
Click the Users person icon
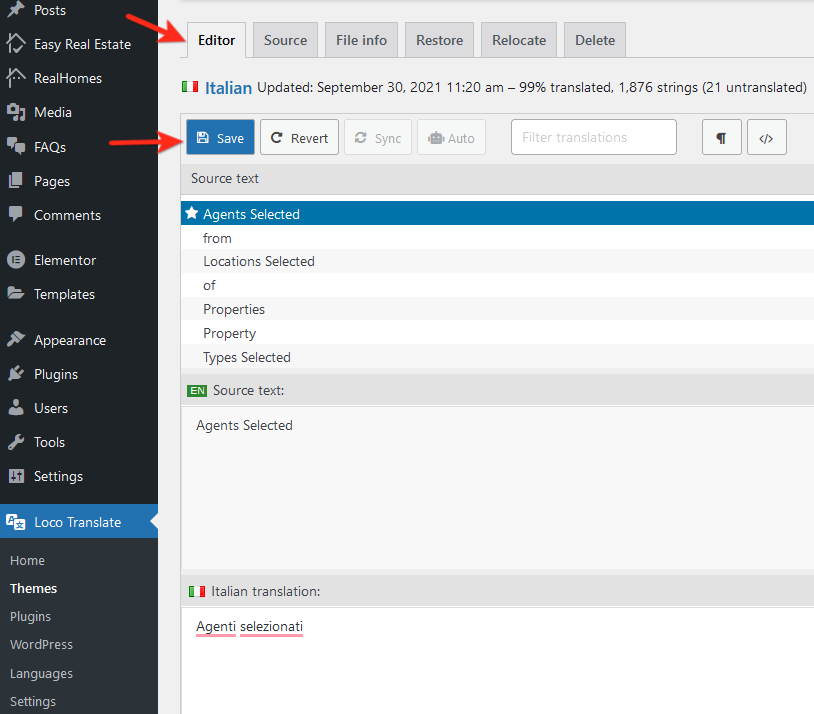click(x=16, y=408)
